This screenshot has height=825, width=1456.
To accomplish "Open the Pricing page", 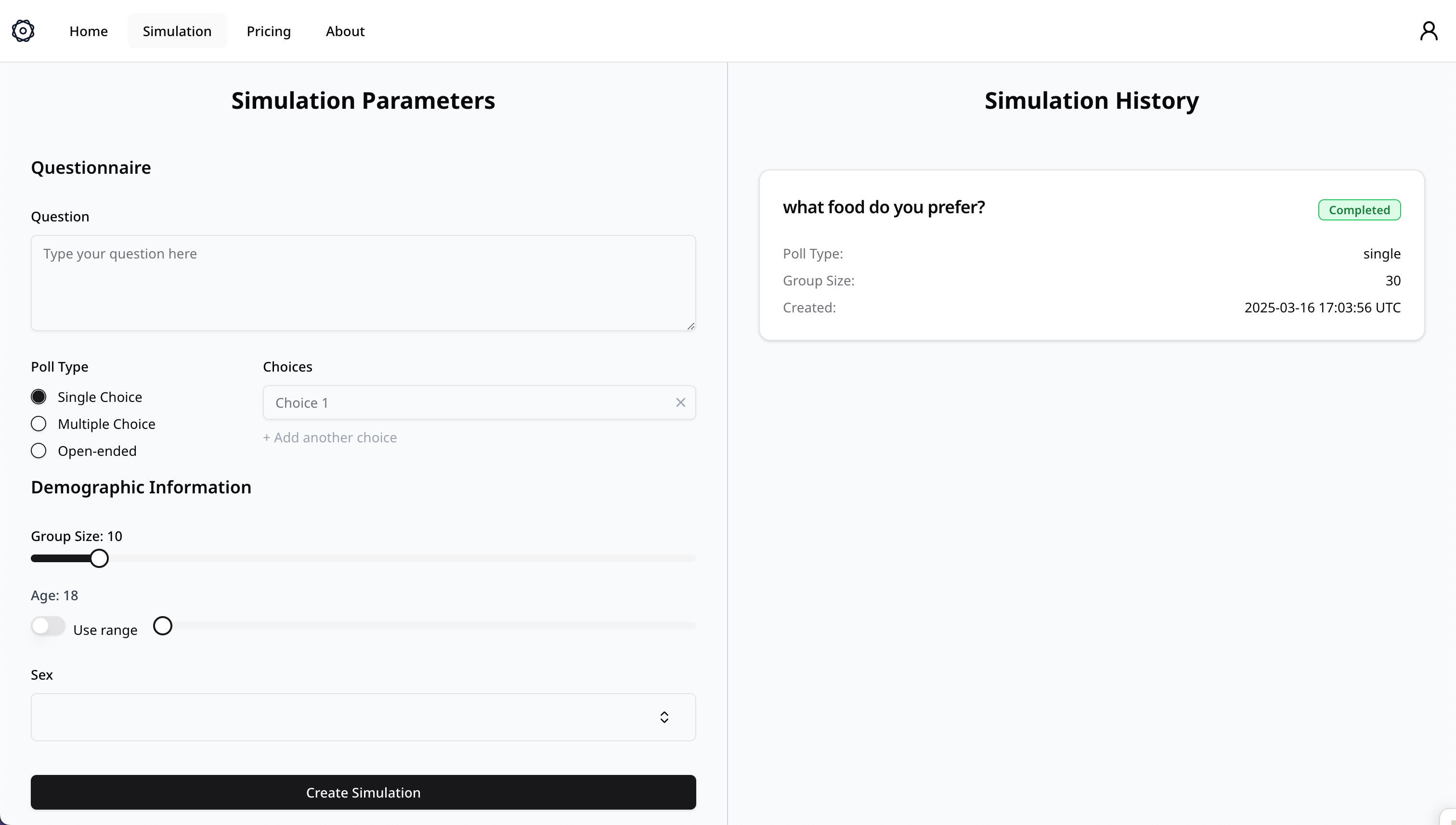I will tap(269, 31).
